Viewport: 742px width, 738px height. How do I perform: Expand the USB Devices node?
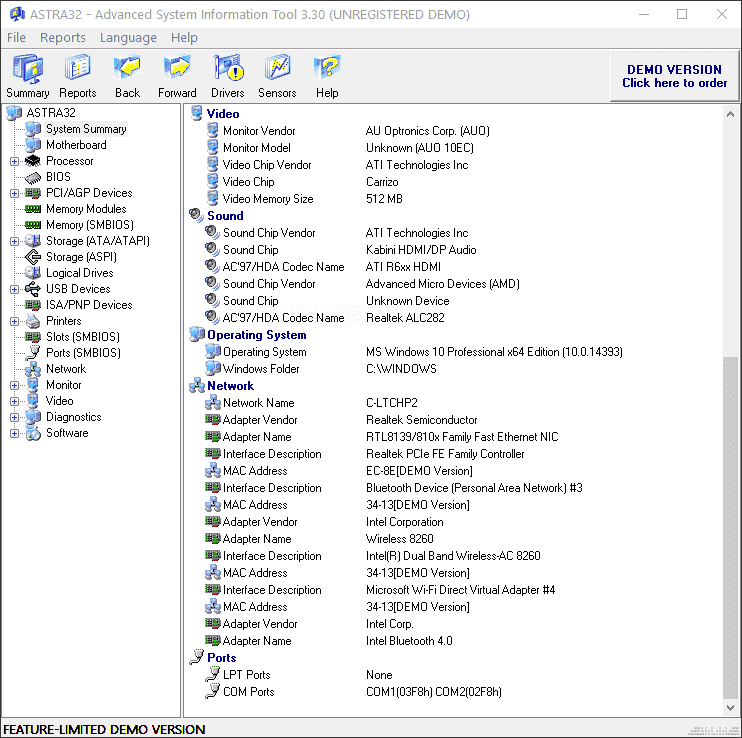pyautogui.click(x=14, y=290)
